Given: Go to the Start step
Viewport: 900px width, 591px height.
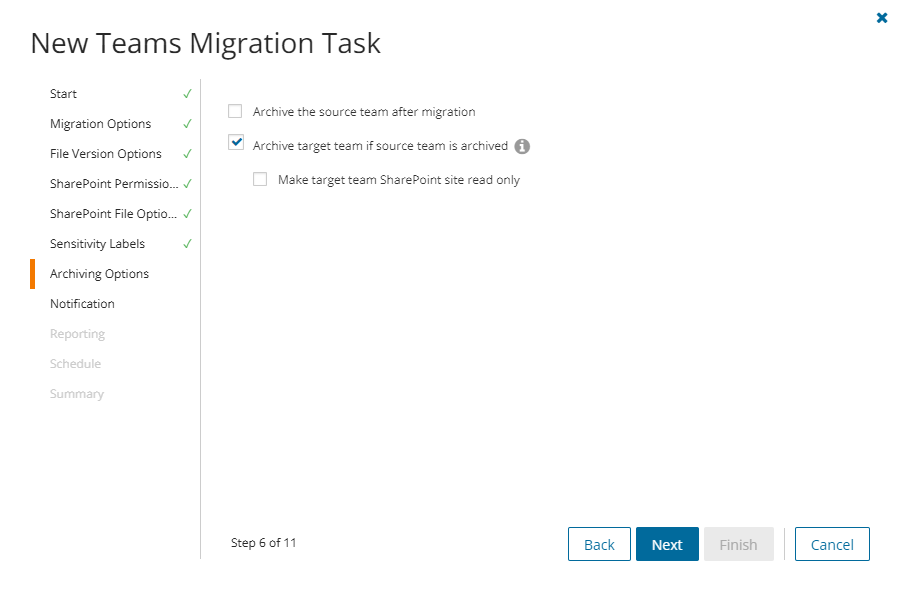Looking at the screenshot, I should click(64, 94).
